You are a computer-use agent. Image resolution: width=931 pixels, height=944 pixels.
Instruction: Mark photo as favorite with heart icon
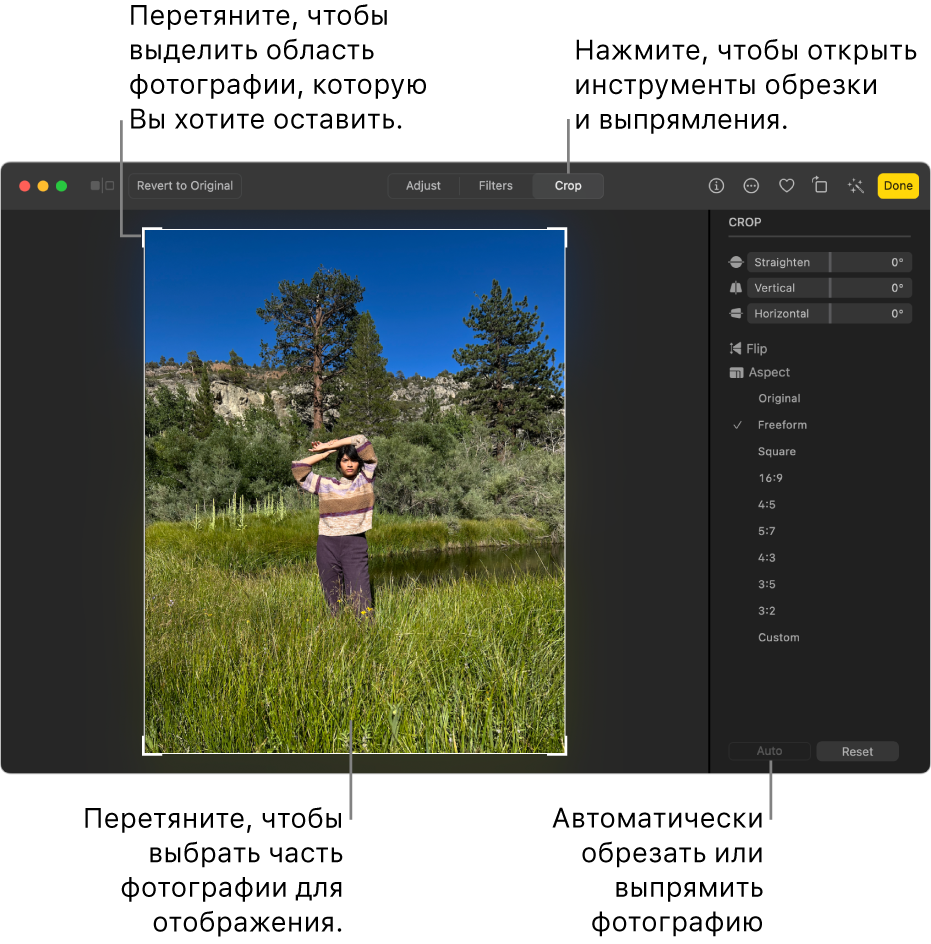(x=786, y=186)
